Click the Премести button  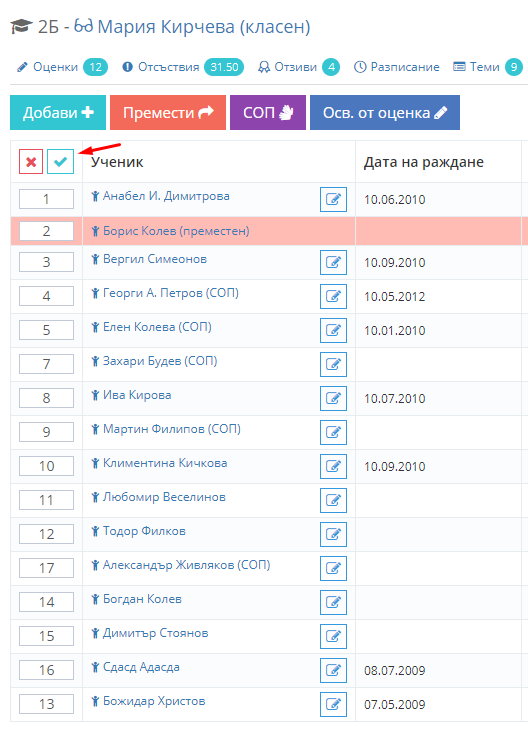168,112
